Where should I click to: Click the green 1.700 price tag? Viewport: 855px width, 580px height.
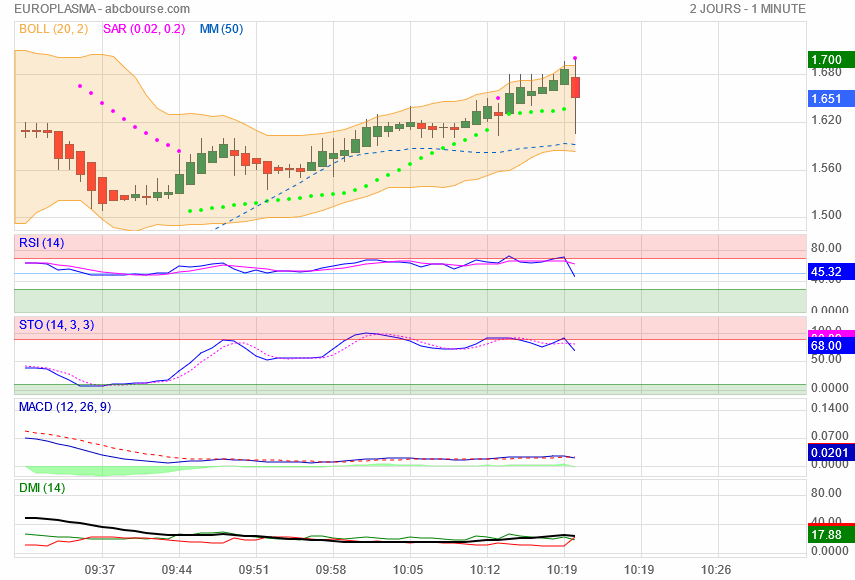831,59
